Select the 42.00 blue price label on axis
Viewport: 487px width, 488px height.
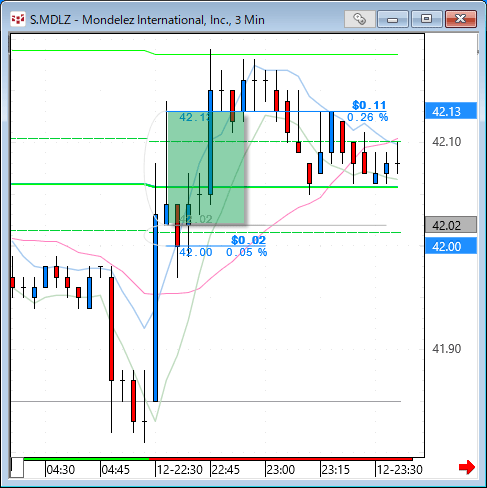[x=451, y=246]
